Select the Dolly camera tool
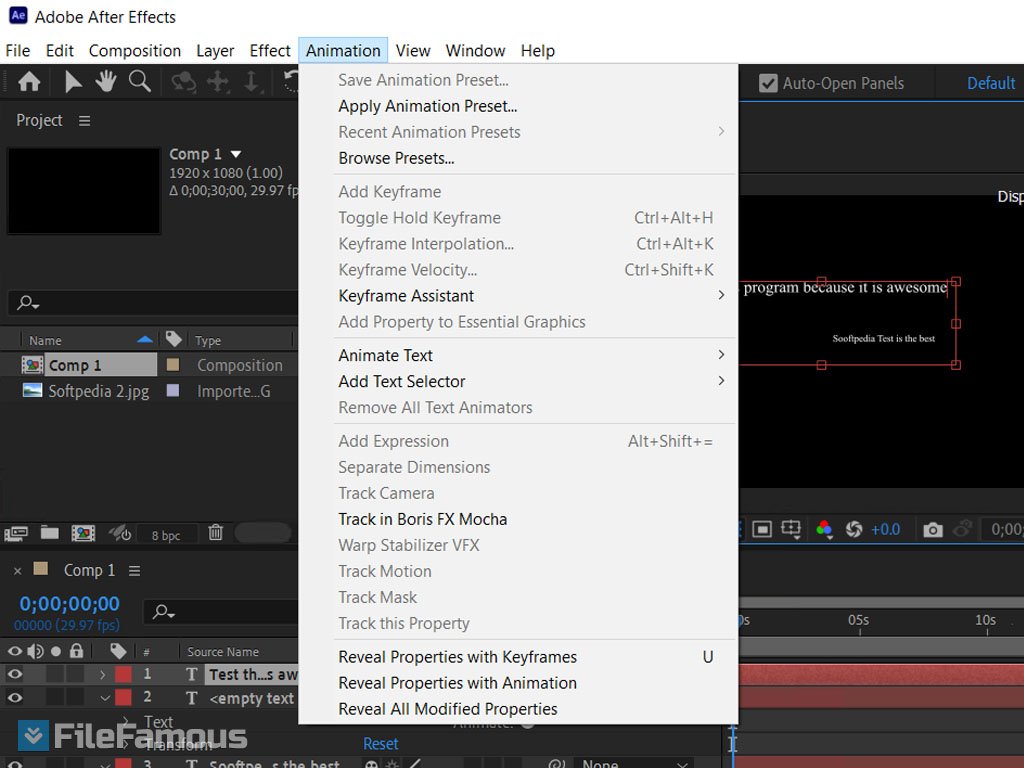The width and height of the screenshot is (1024, 768). (251, 82)
